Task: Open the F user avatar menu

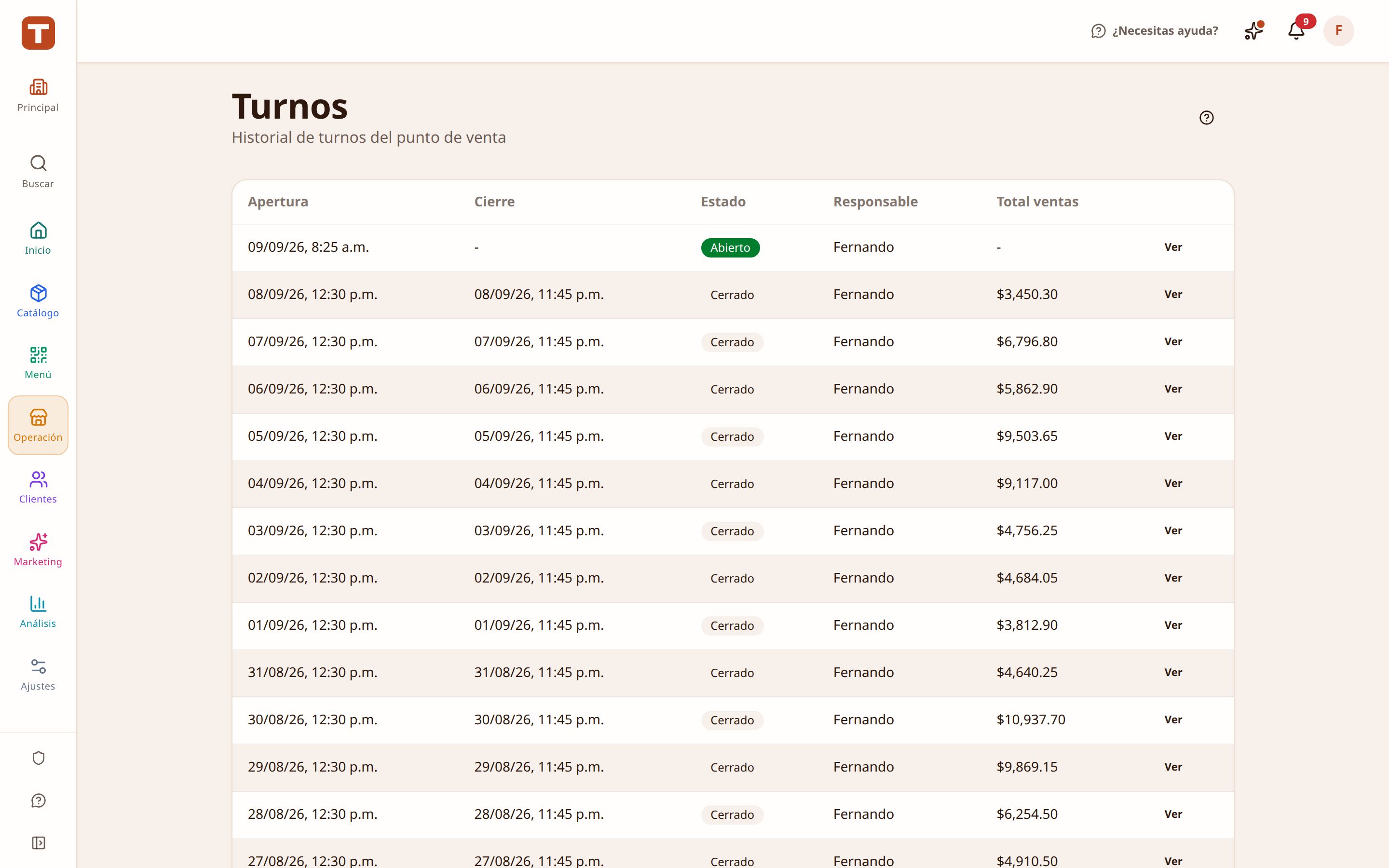Action: (1338, 30)
